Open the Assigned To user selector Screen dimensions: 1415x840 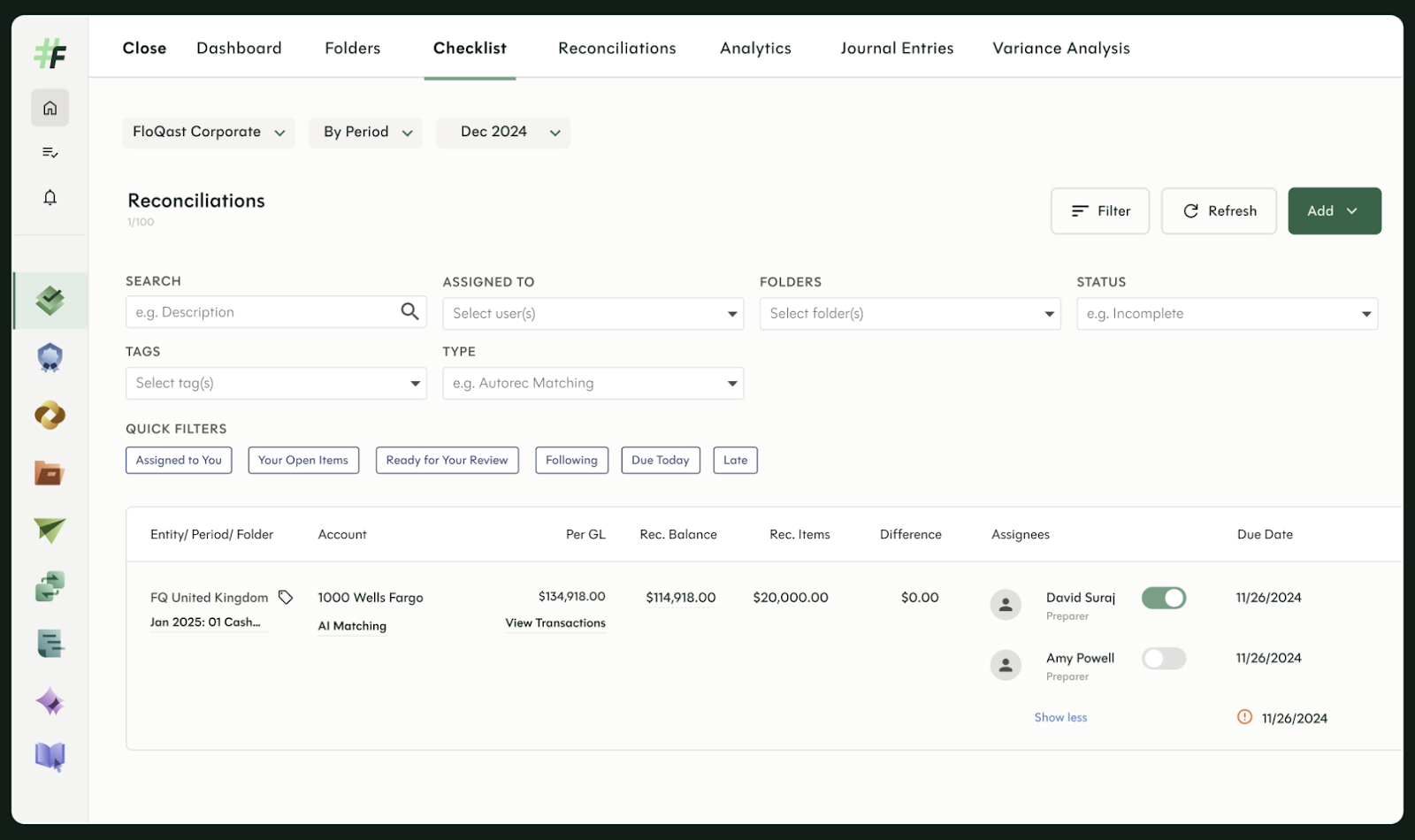pyautogui.click(x=593, y=314)
